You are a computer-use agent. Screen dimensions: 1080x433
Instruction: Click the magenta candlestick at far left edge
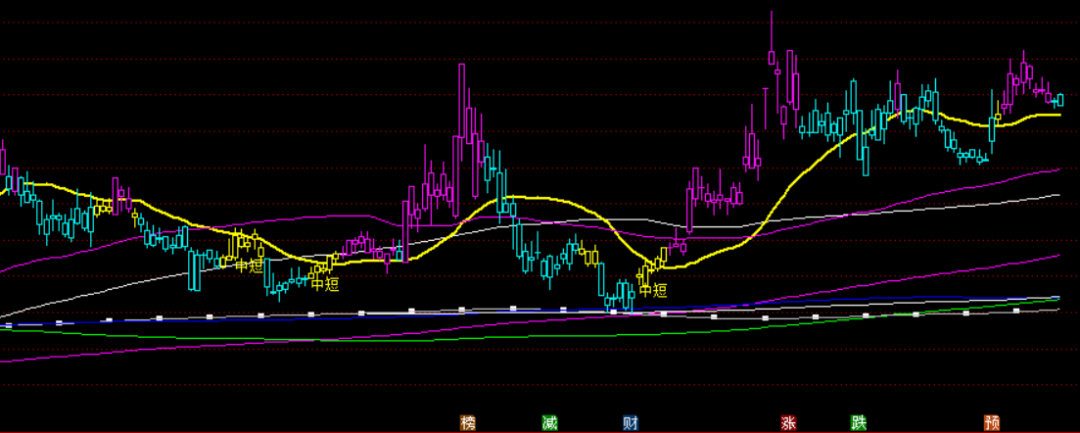3,162
